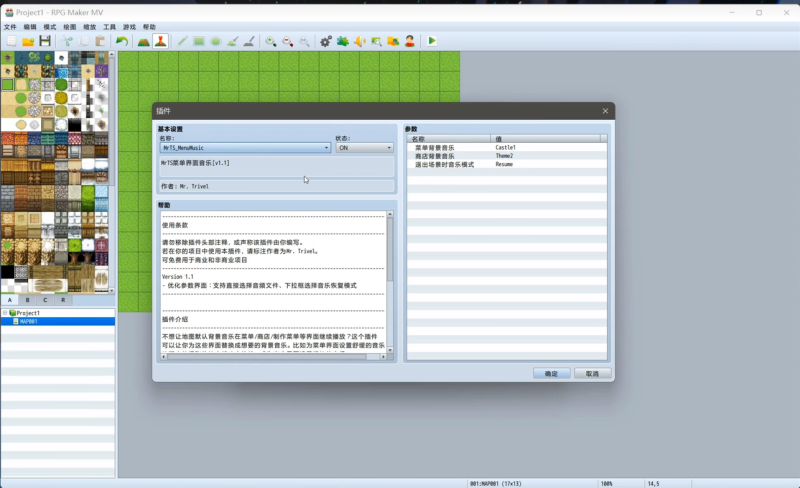The width and height of the screenshot is (800, 488).
Task: Click the Undo green arrow icon
Action: point(122,41)
